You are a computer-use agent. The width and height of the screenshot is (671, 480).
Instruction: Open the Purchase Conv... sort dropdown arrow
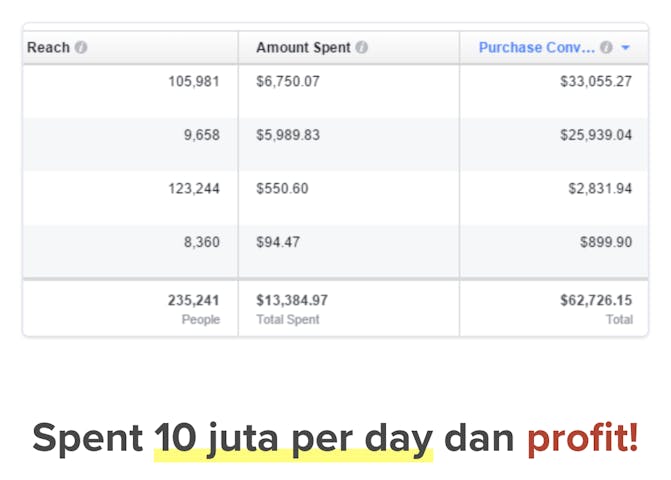point(625,47)
